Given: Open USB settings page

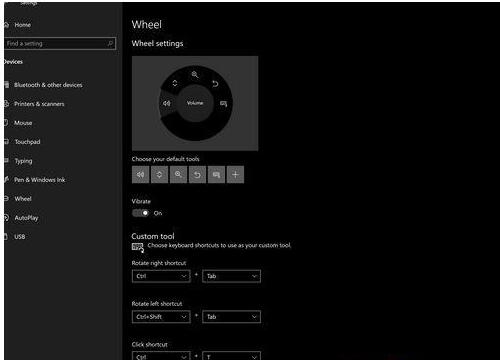Looking at the screenshot, I should (20, 237).
